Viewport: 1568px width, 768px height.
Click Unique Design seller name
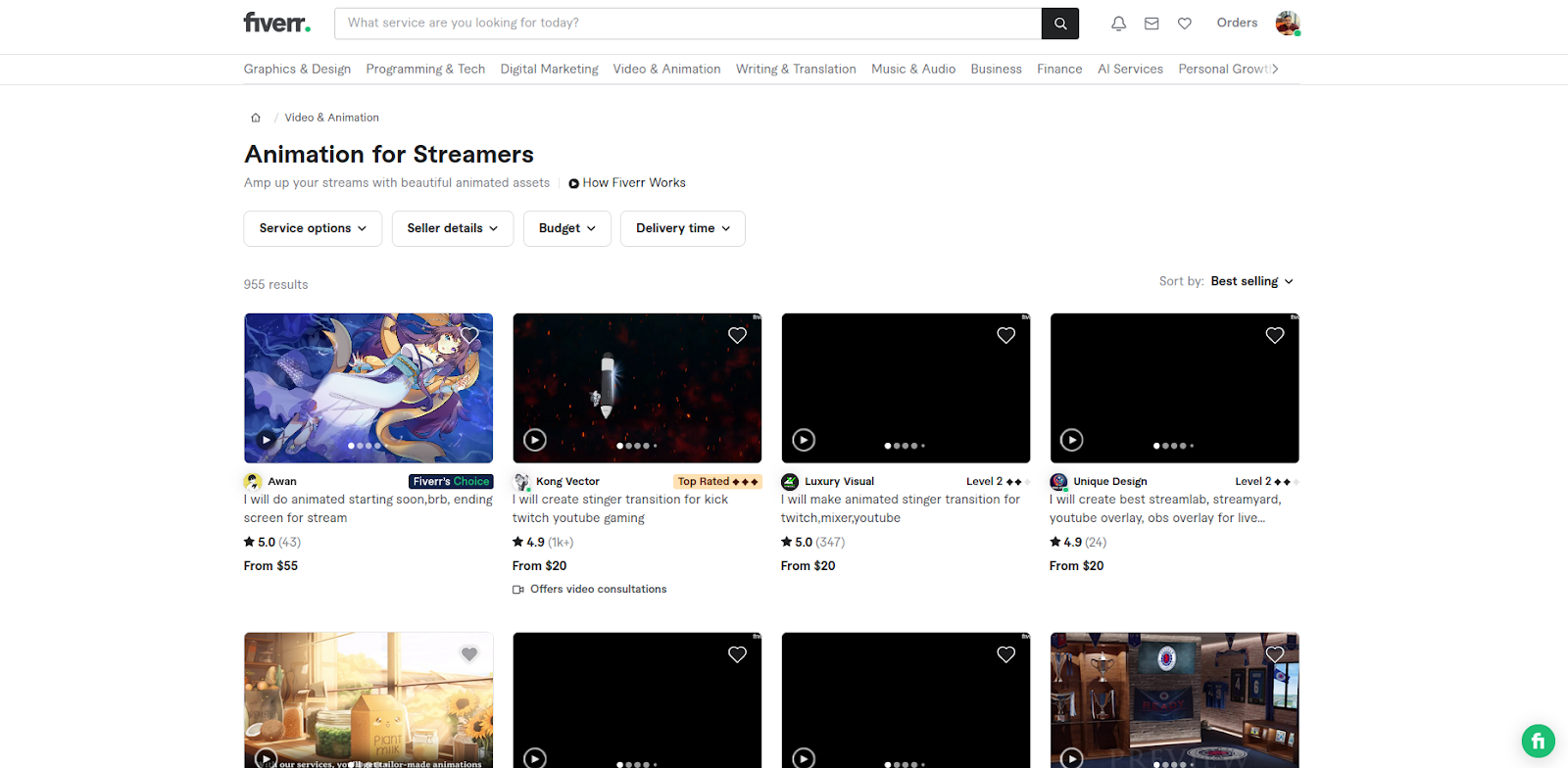(1110, 482)
